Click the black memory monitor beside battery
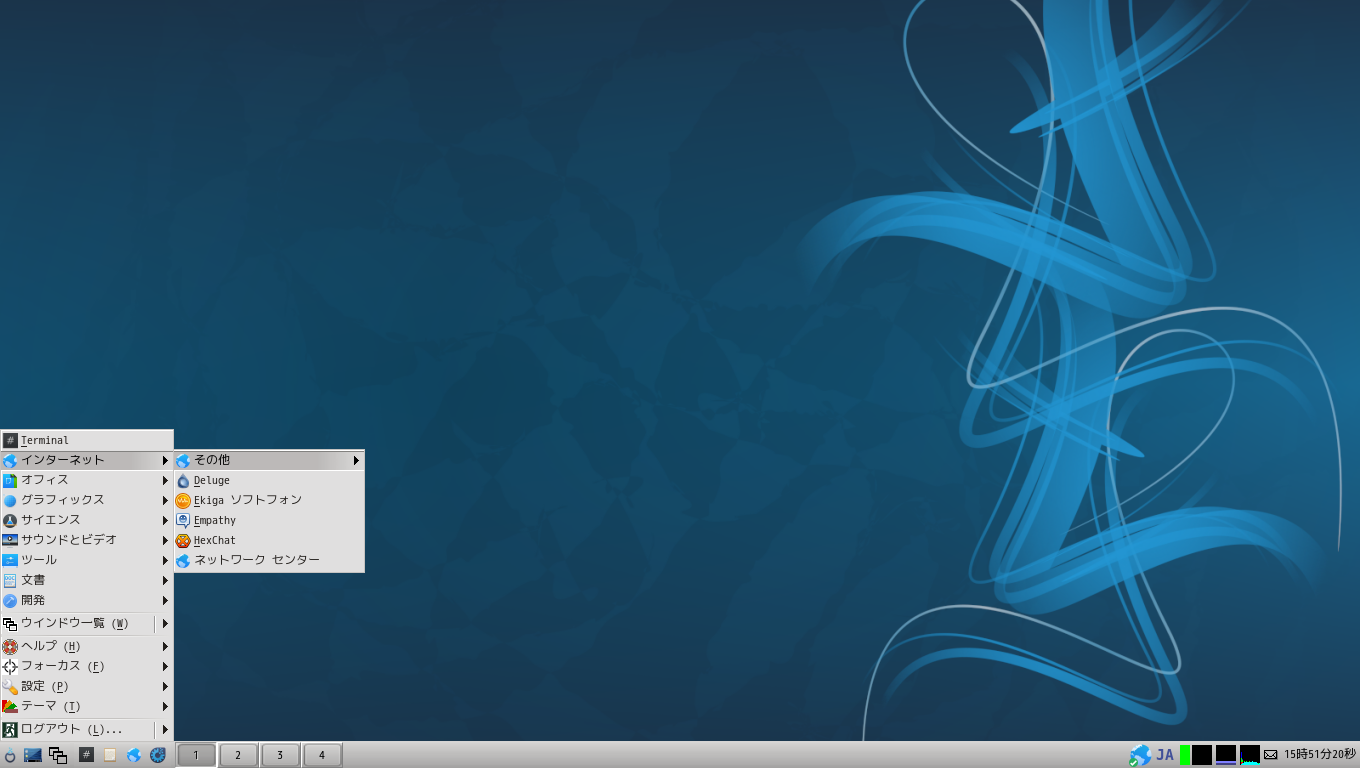 [x=1202, y=755]
